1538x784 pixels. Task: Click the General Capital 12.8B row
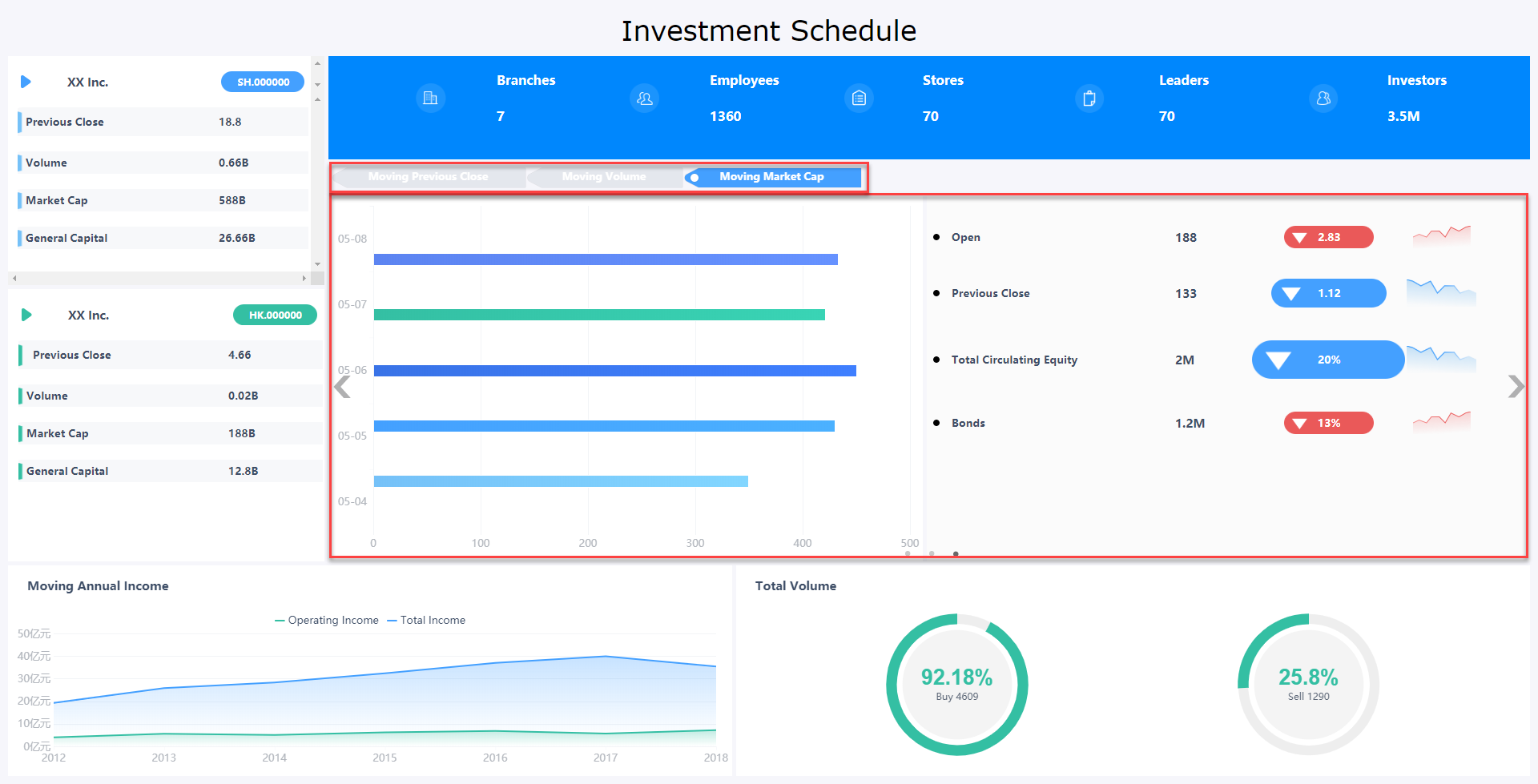click(171, 471)
